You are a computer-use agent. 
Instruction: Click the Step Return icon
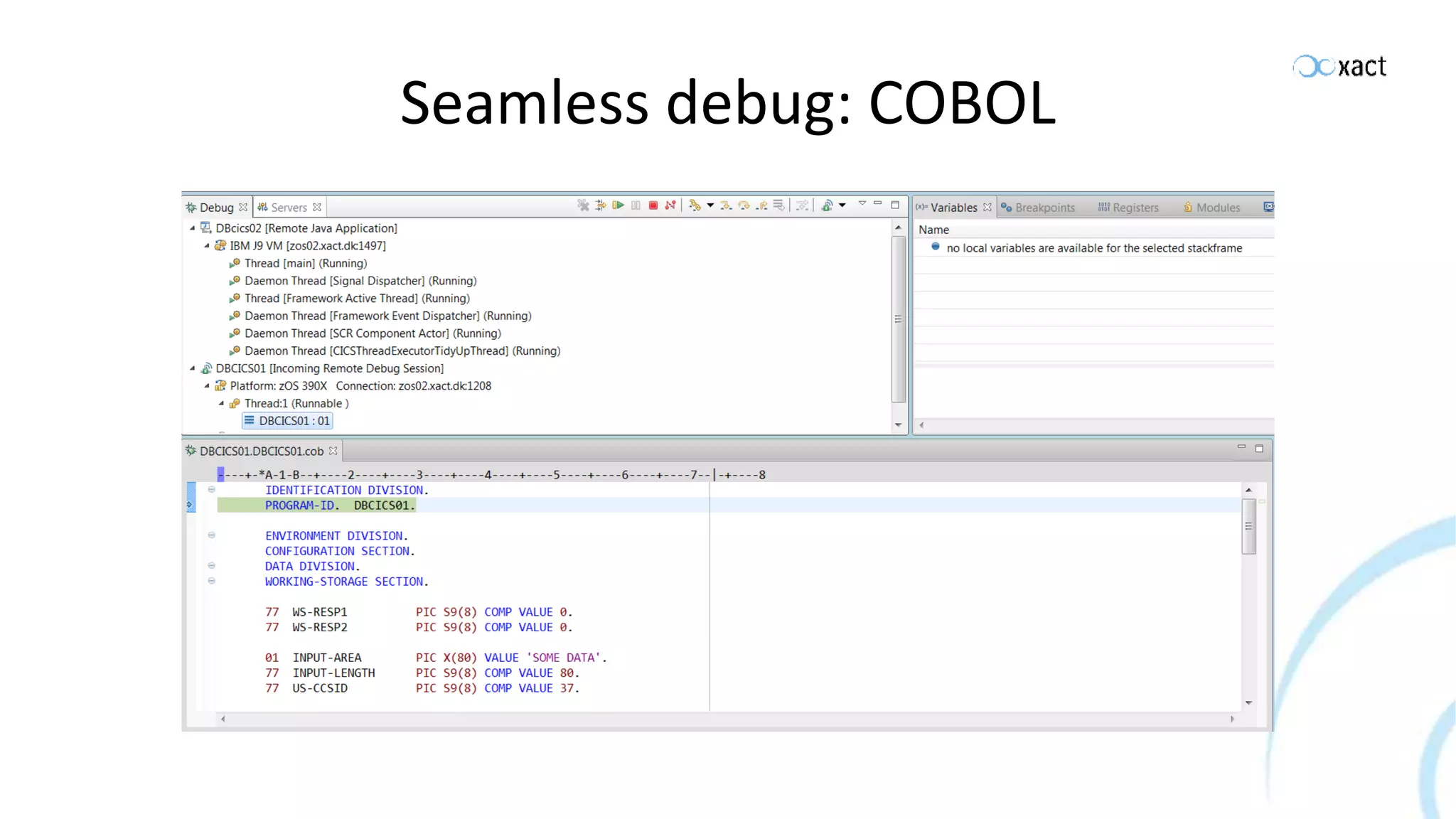click(x=761, y=205)
